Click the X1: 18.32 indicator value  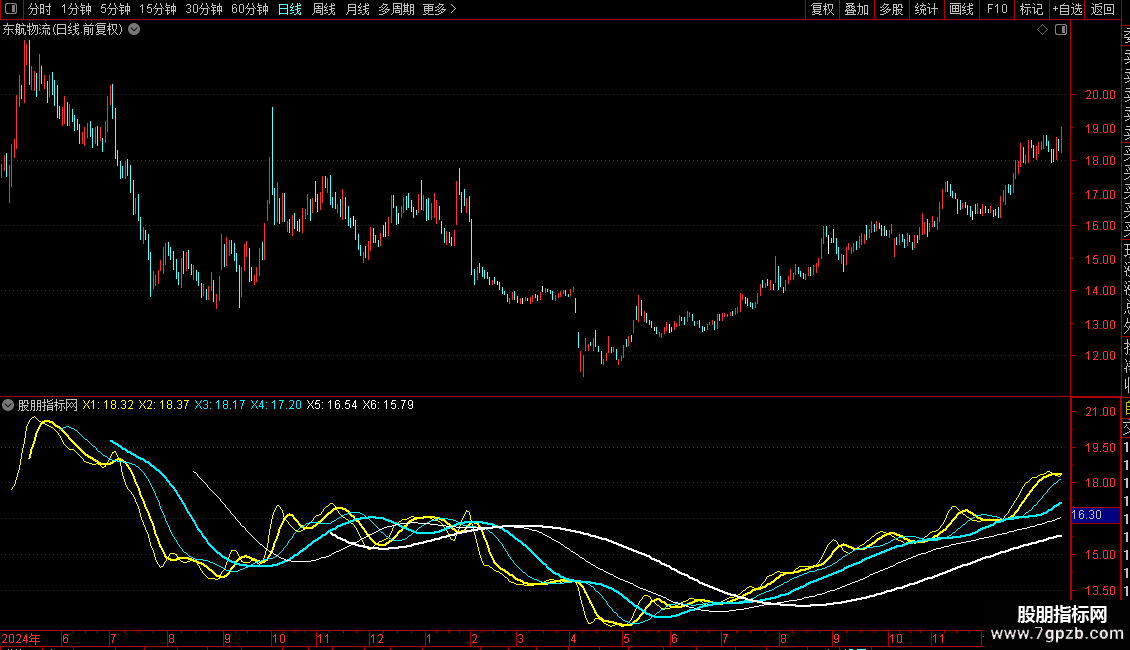108,405
